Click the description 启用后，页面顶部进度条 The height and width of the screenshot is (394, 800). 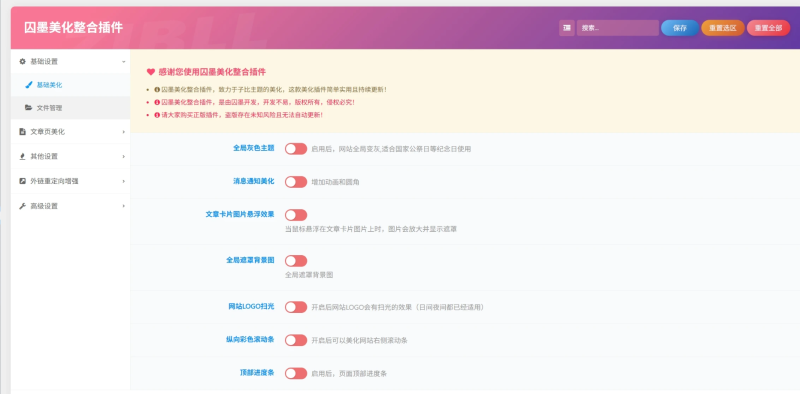[x=349, y=374]
